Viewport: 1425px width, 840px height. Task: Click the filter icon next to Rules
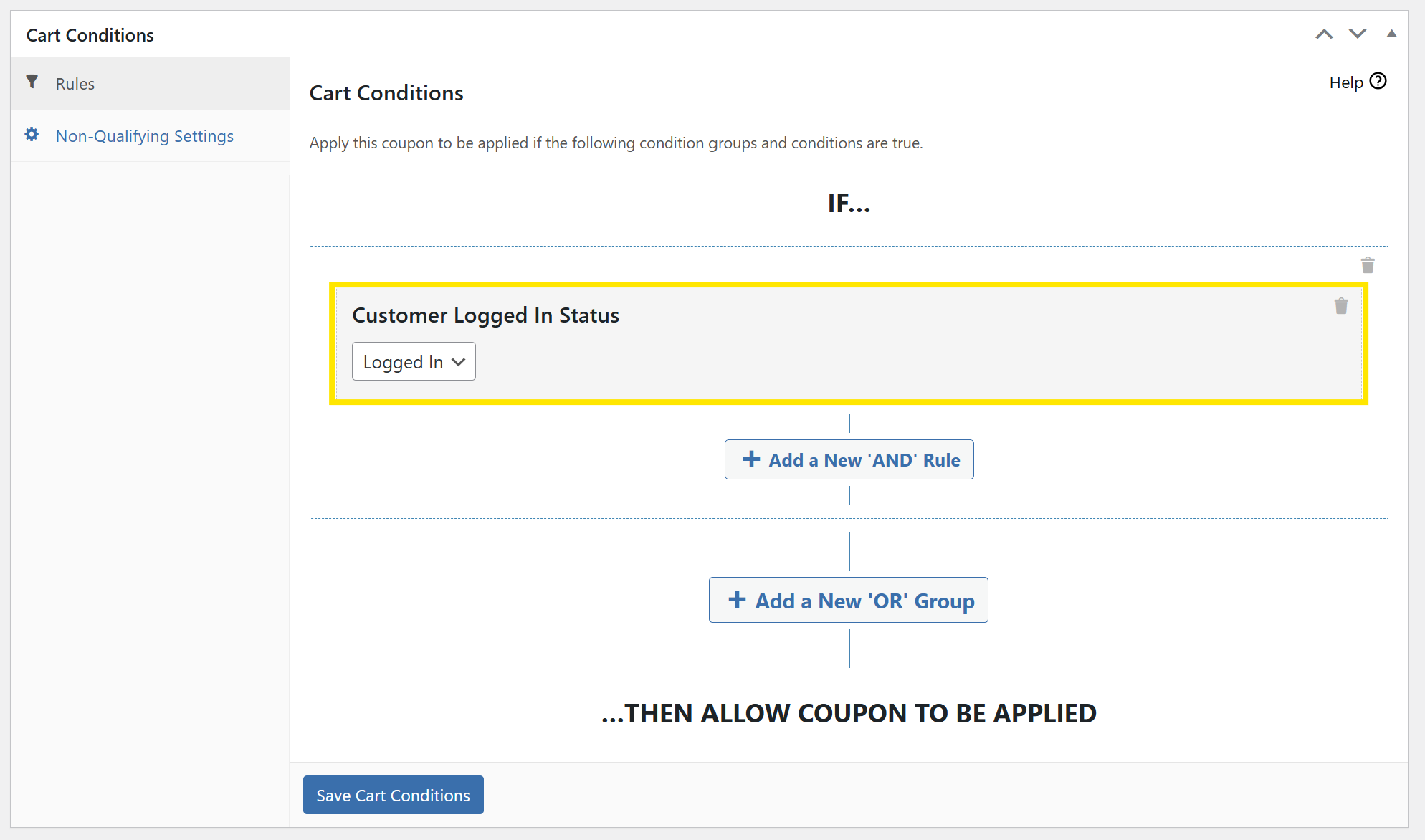[32, 82]
